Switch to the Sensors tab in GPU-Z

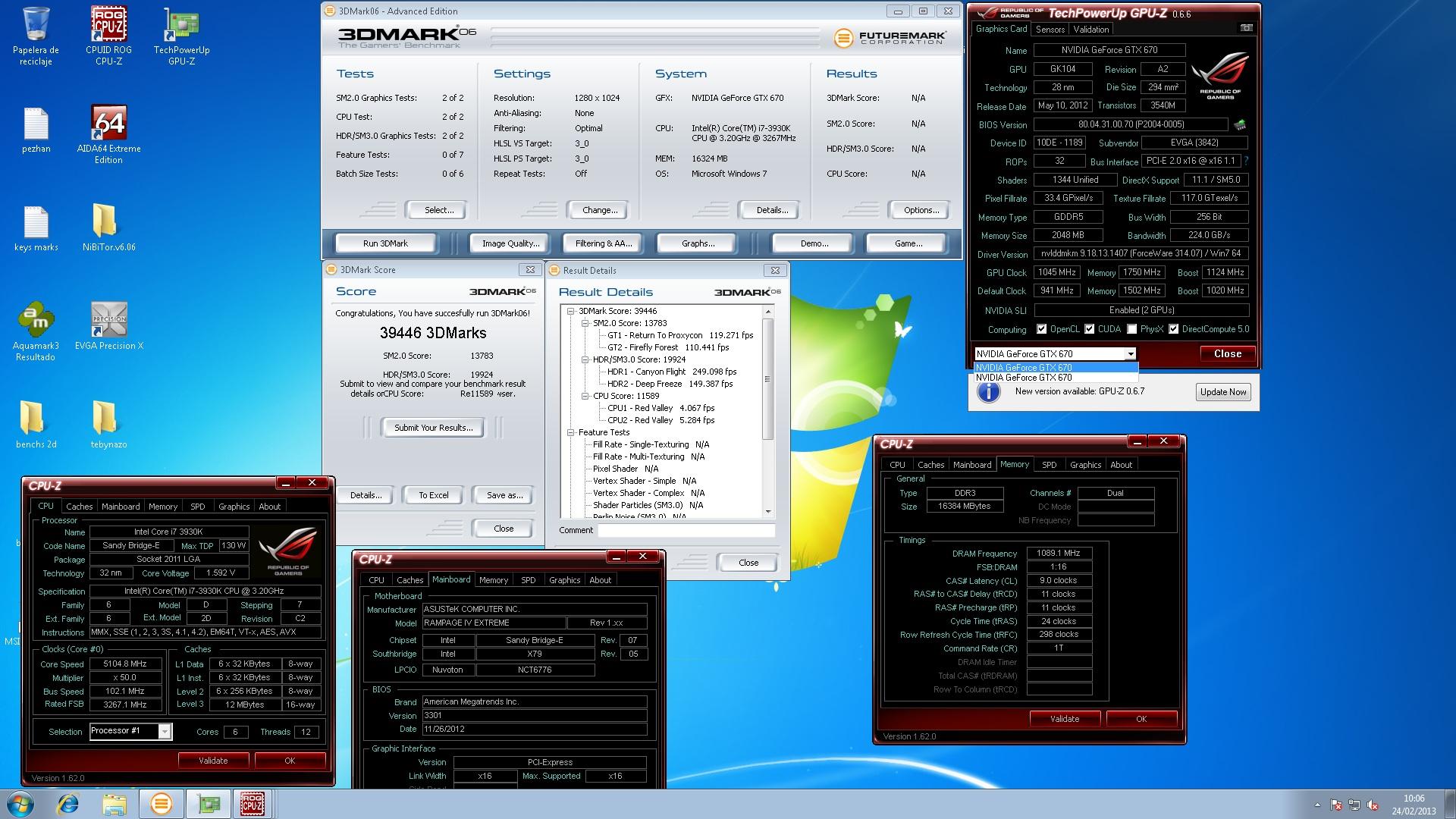[1050, 30]
